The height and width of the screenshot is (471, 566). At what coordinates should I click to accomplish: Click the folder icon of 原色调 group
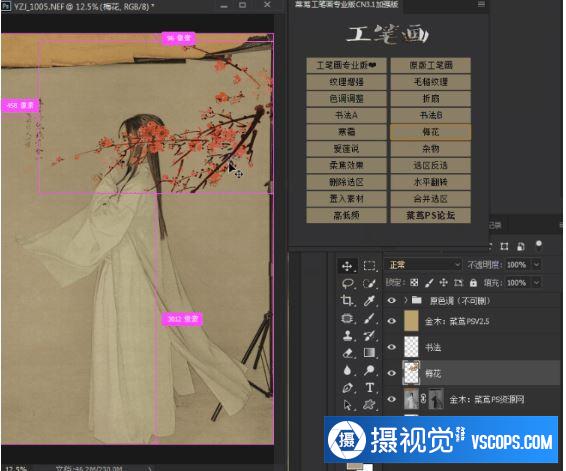click(417, 300)
